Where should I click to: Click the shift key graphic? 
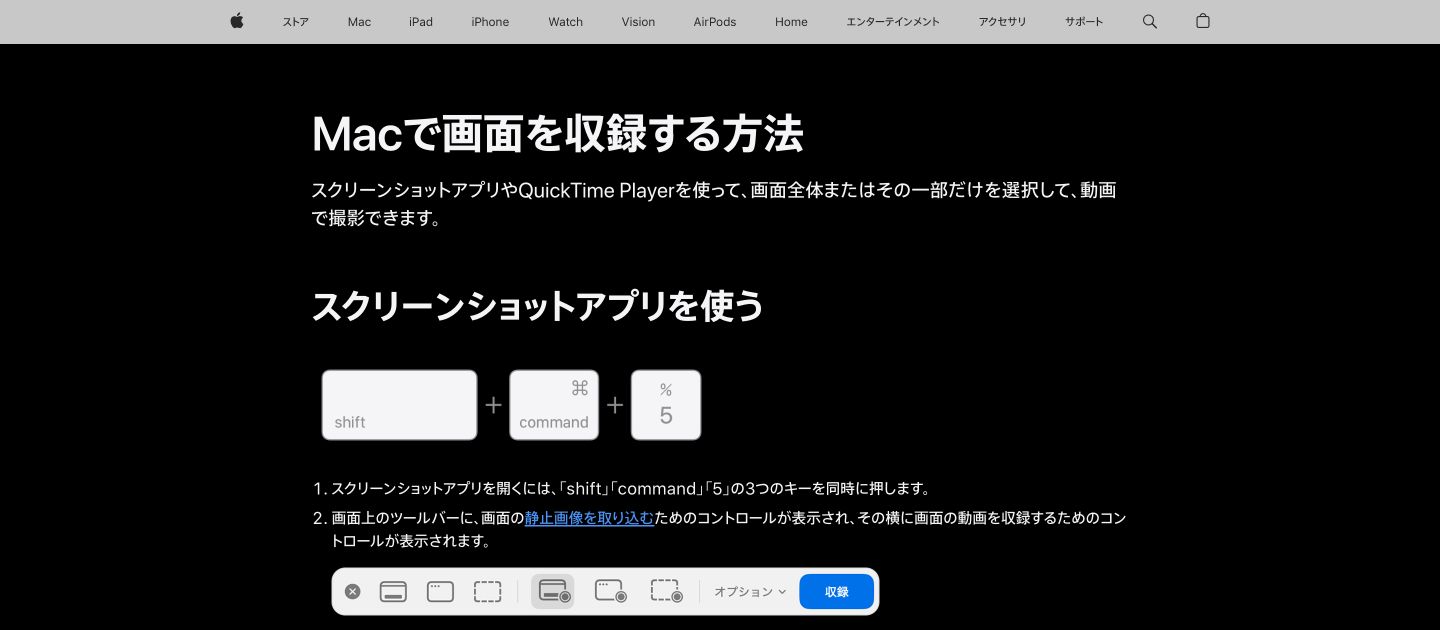tap(399, 405)
